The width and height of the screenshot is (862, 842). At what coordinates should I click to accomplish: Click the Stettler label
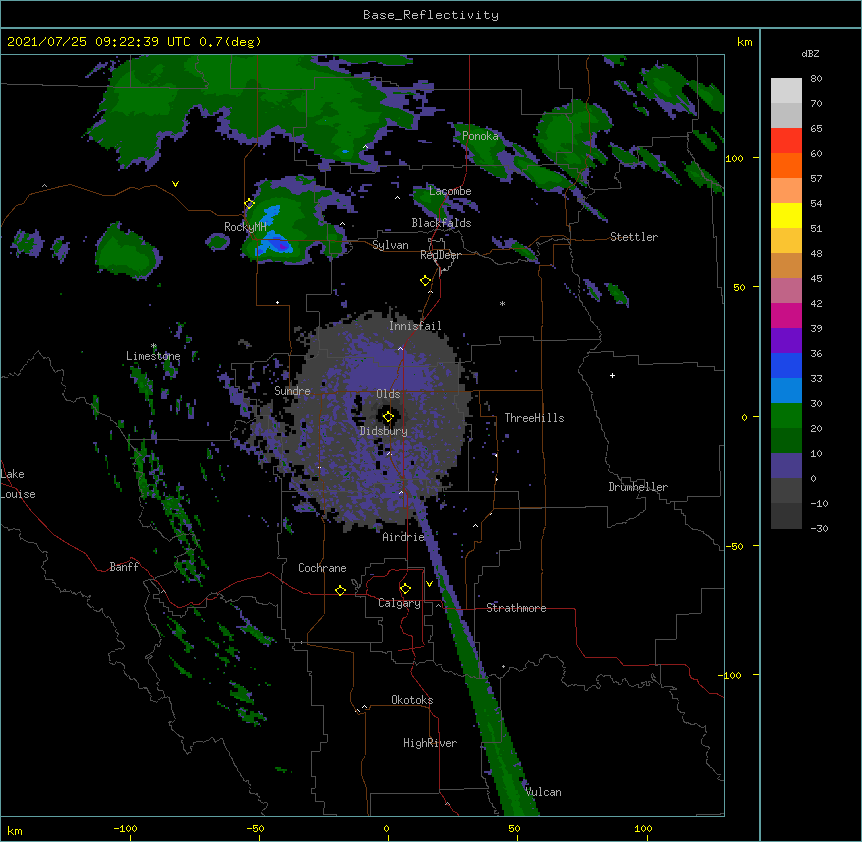634,237
